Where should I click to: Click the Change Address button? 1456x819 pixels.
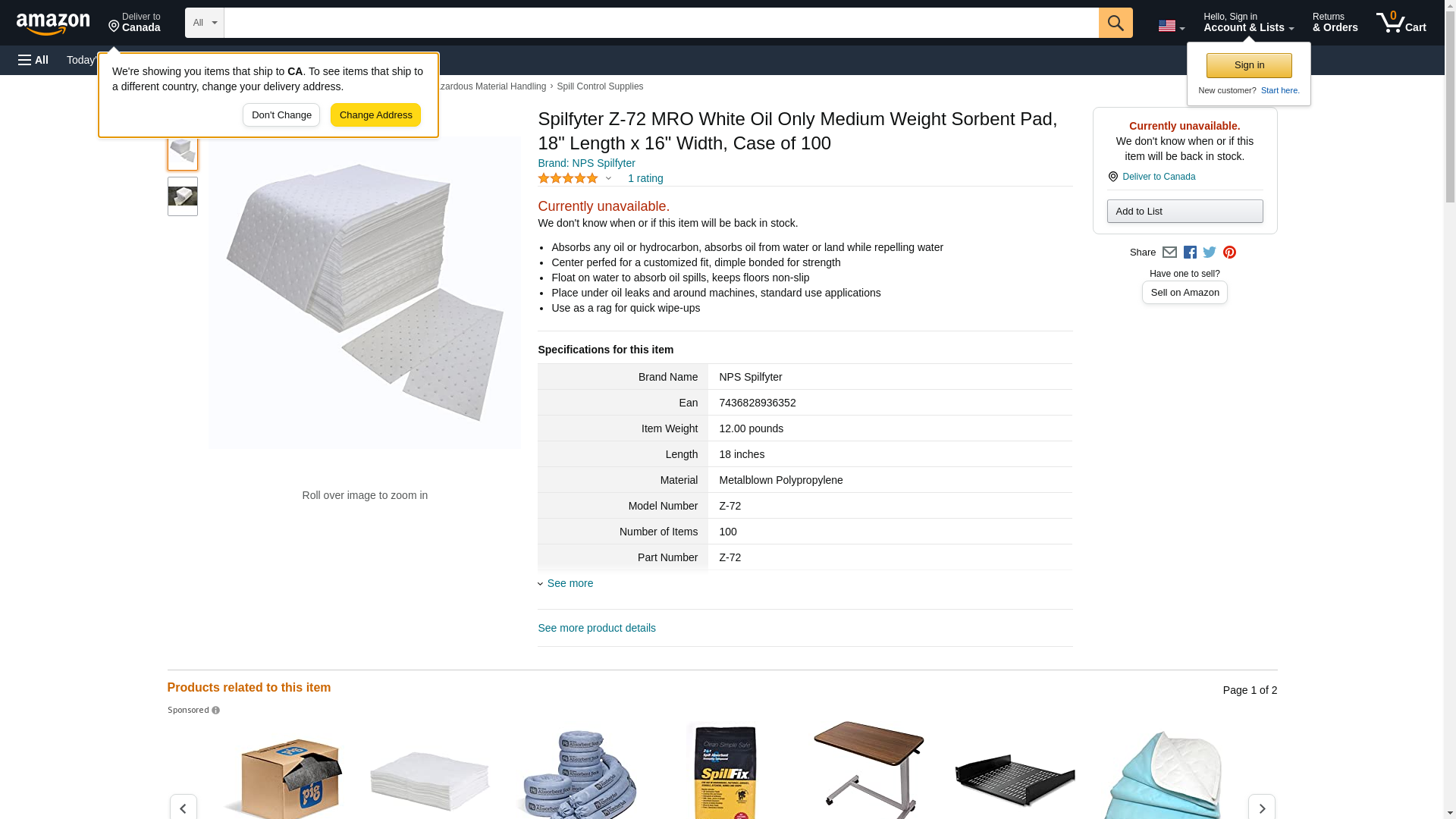(375, 115)
